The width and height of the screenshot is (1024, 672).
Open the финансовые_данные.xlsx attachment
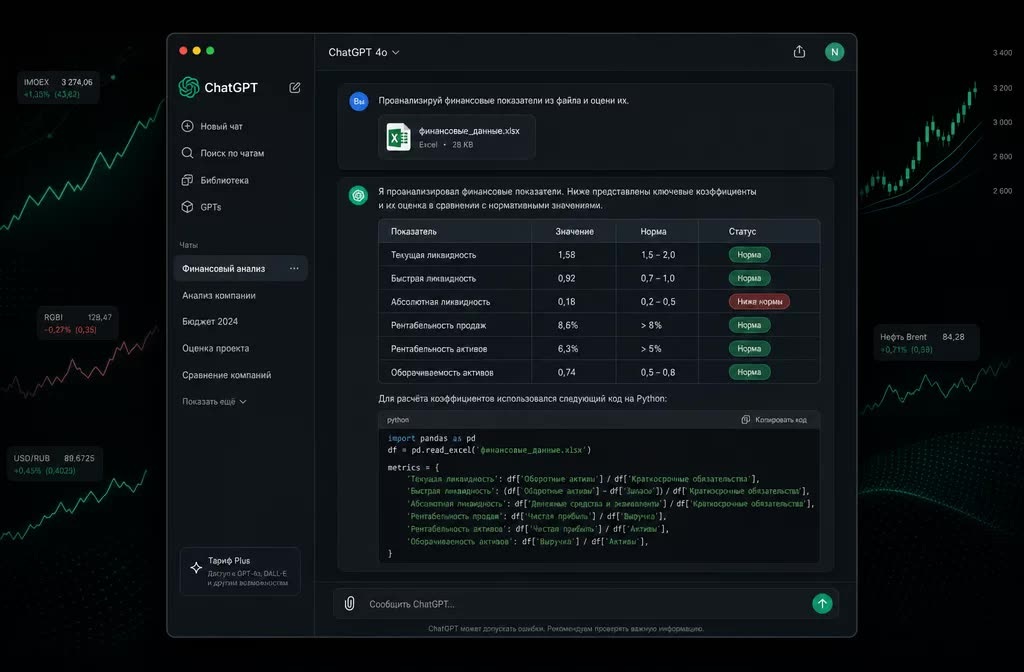coord(456,137)
